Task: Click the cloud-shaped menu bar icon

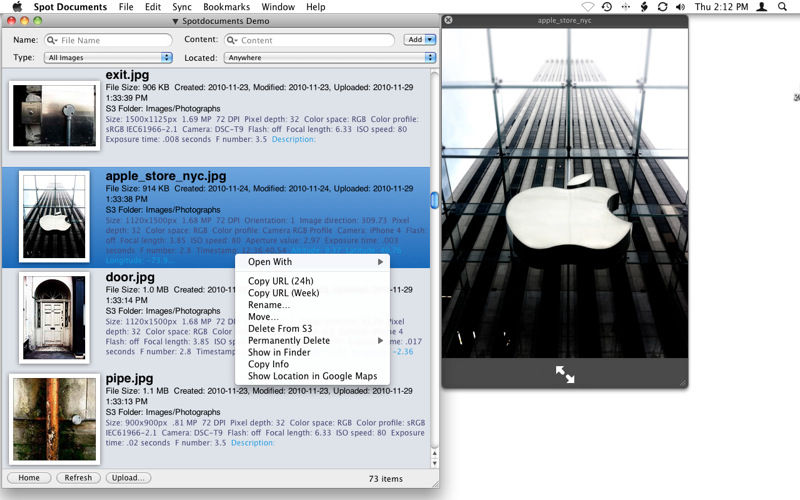Action: pyautogui.click(x=588, y=7)
